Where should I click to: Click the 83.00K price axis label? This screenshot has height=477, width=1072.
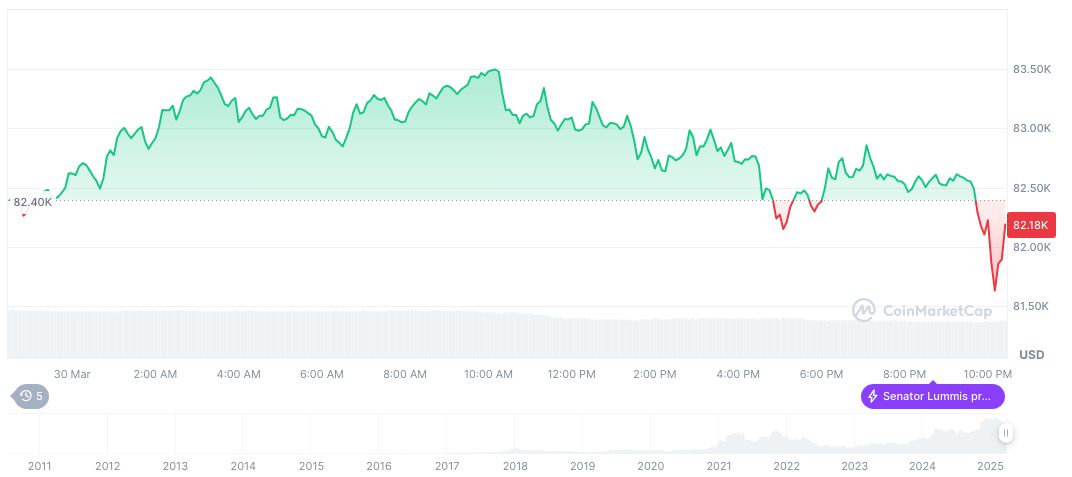tap(1032, 129)
